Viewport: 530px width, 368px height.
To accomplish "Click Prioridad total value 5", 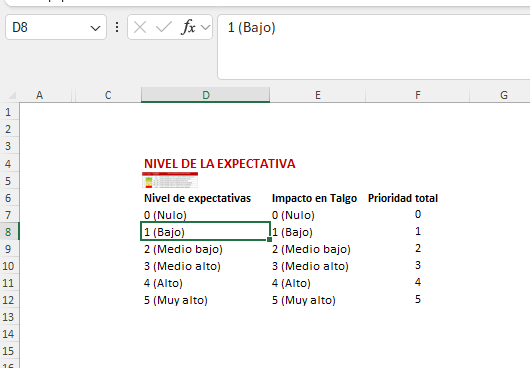I will click(418, 299).
